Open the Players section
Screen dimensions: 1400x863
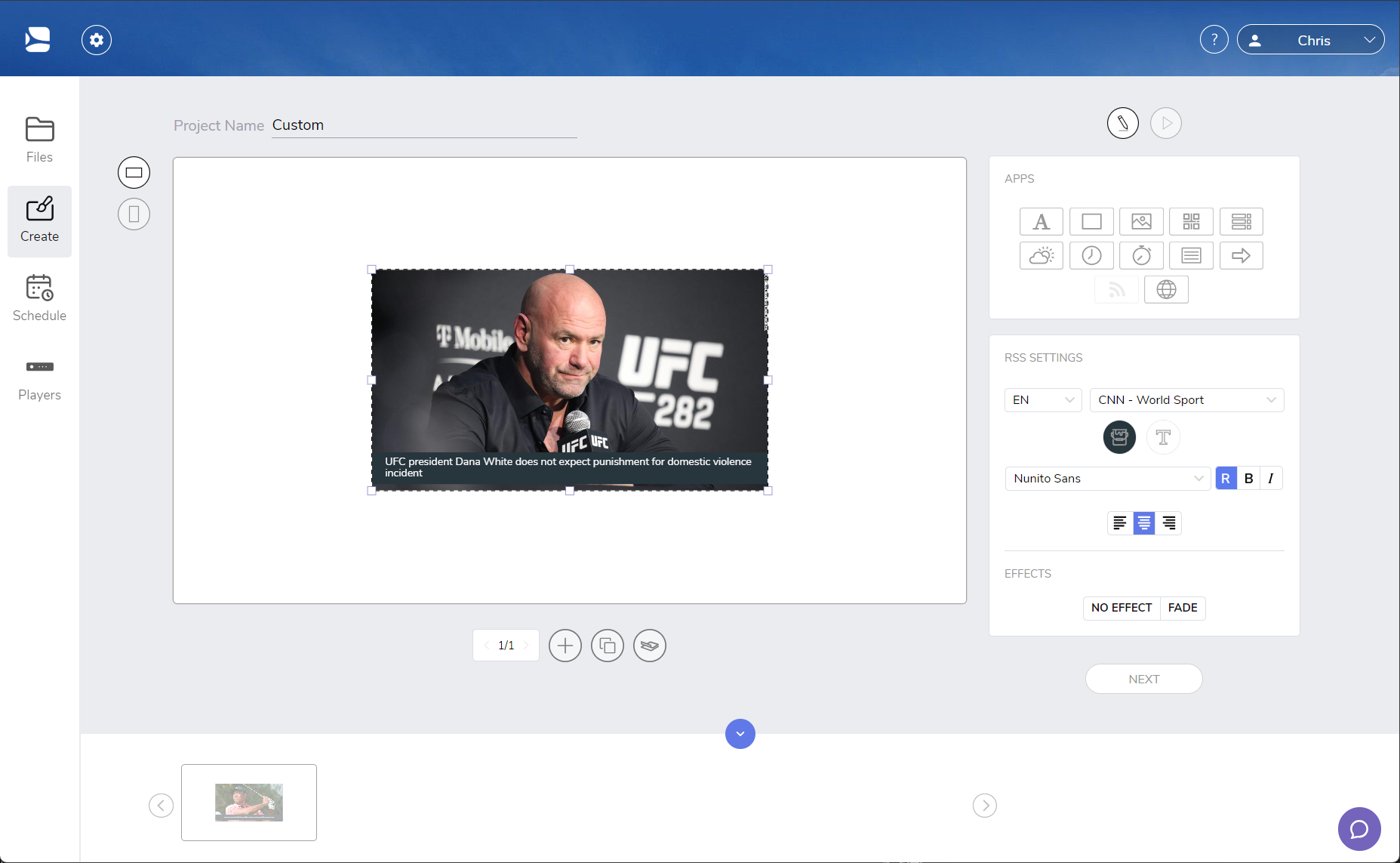(x=39, y=380)
